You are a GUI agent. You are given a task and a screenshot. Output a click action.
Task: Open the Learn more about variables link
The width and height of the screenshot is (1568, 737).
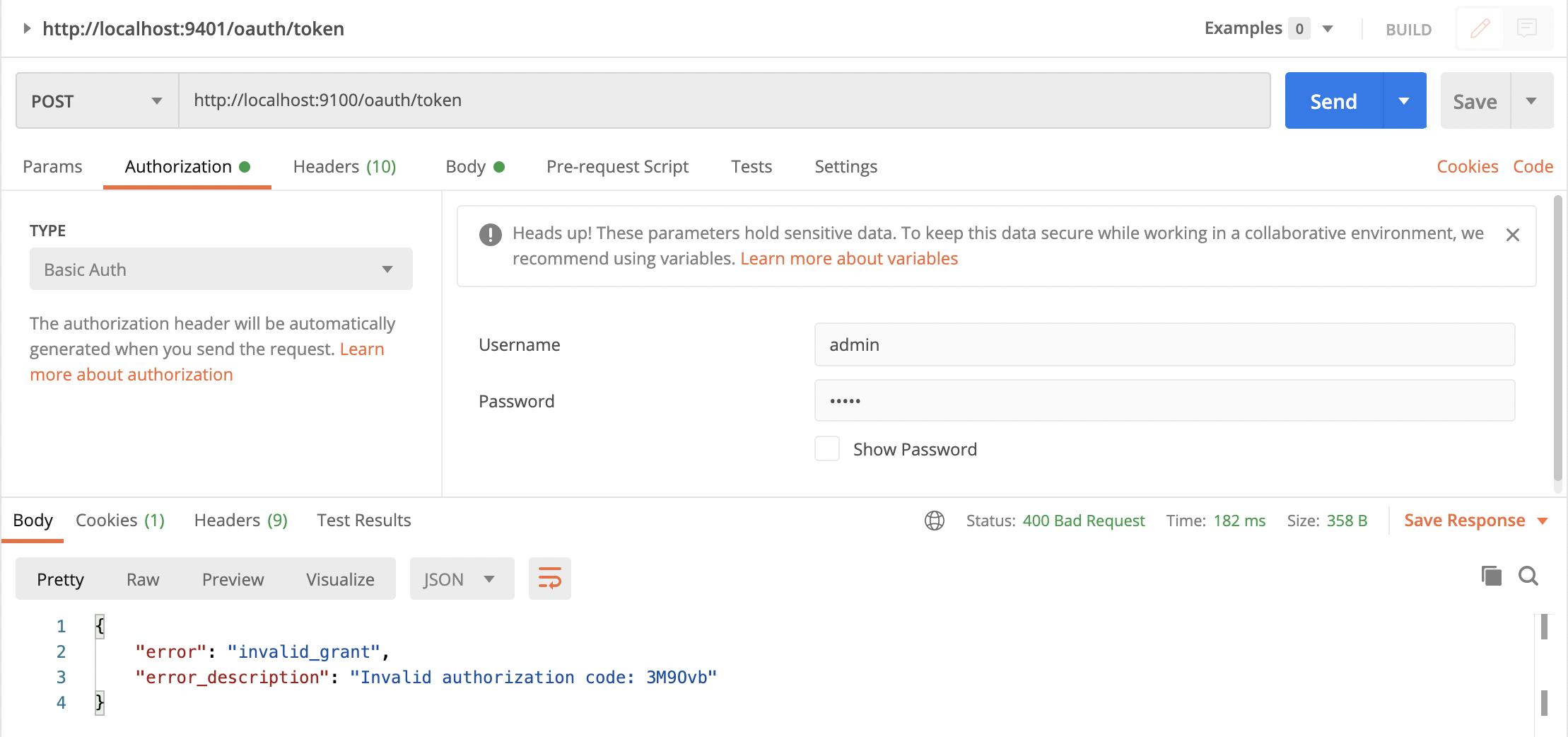[849, 259]
